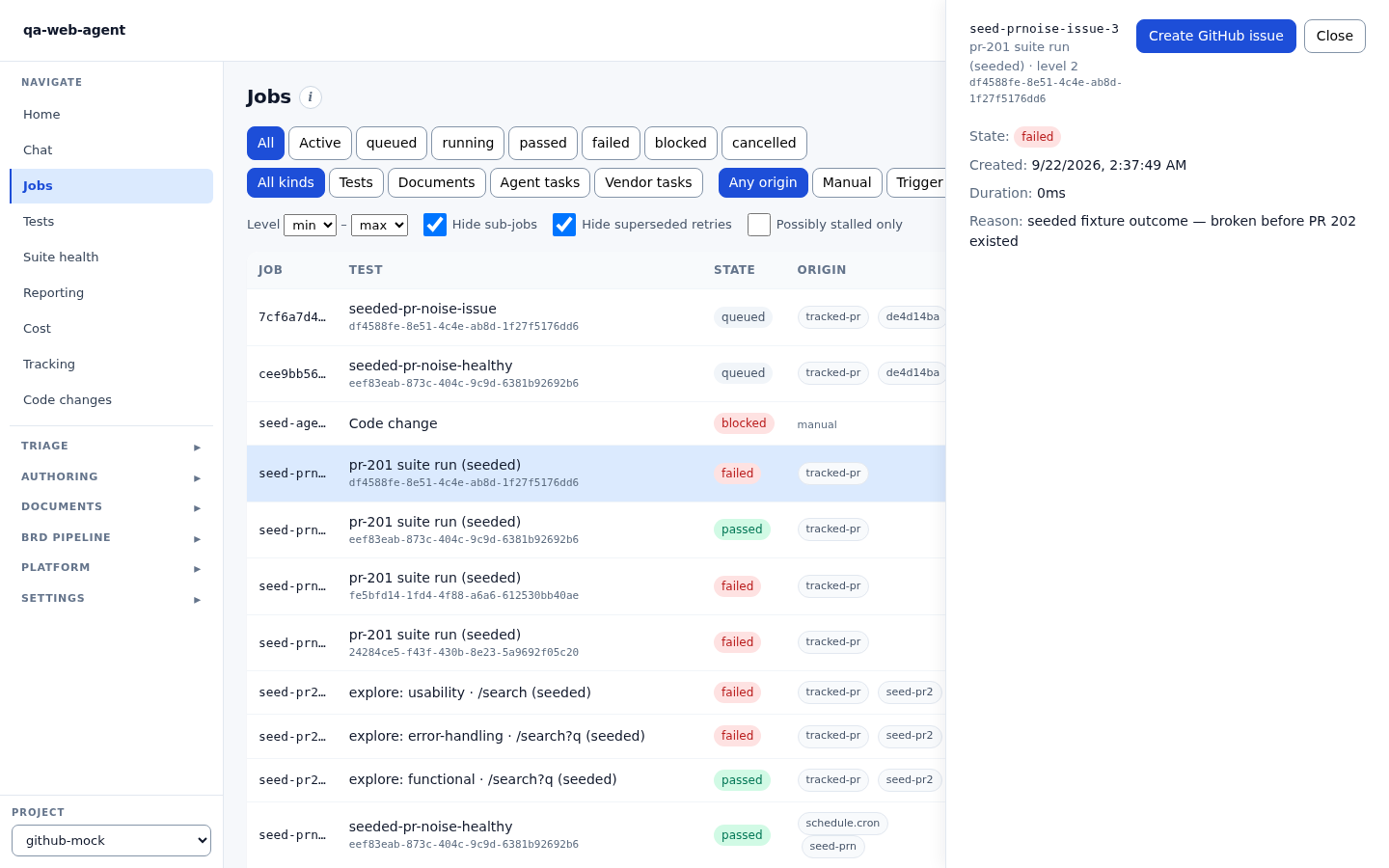Close the job detail panel
This screenshot has height=868, width=1389.
[x=1334, y=37]
